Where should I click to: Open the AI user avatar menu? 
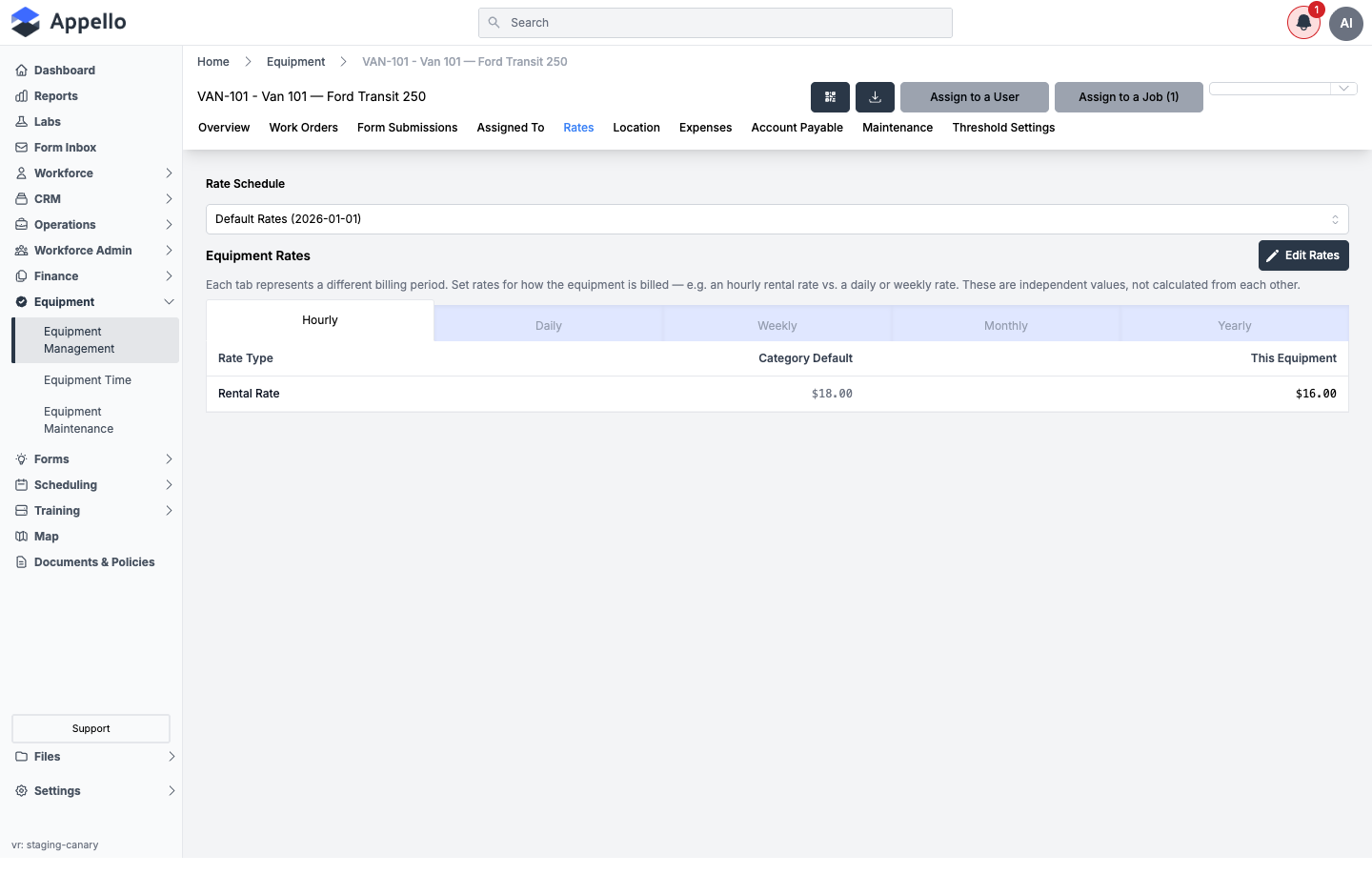click(x=1346, y=23)
